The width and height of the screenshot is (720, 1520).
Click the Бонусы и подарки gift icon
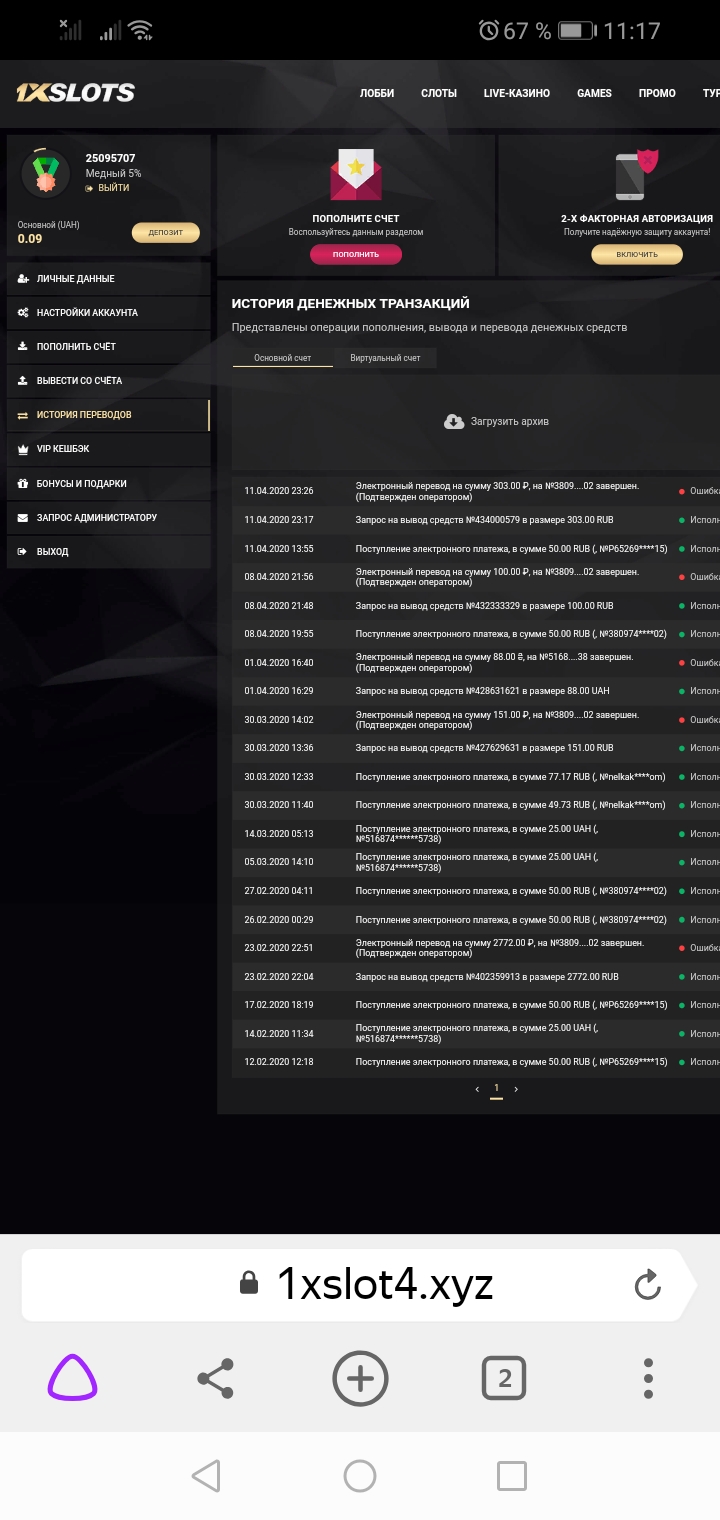click(23, 484)
